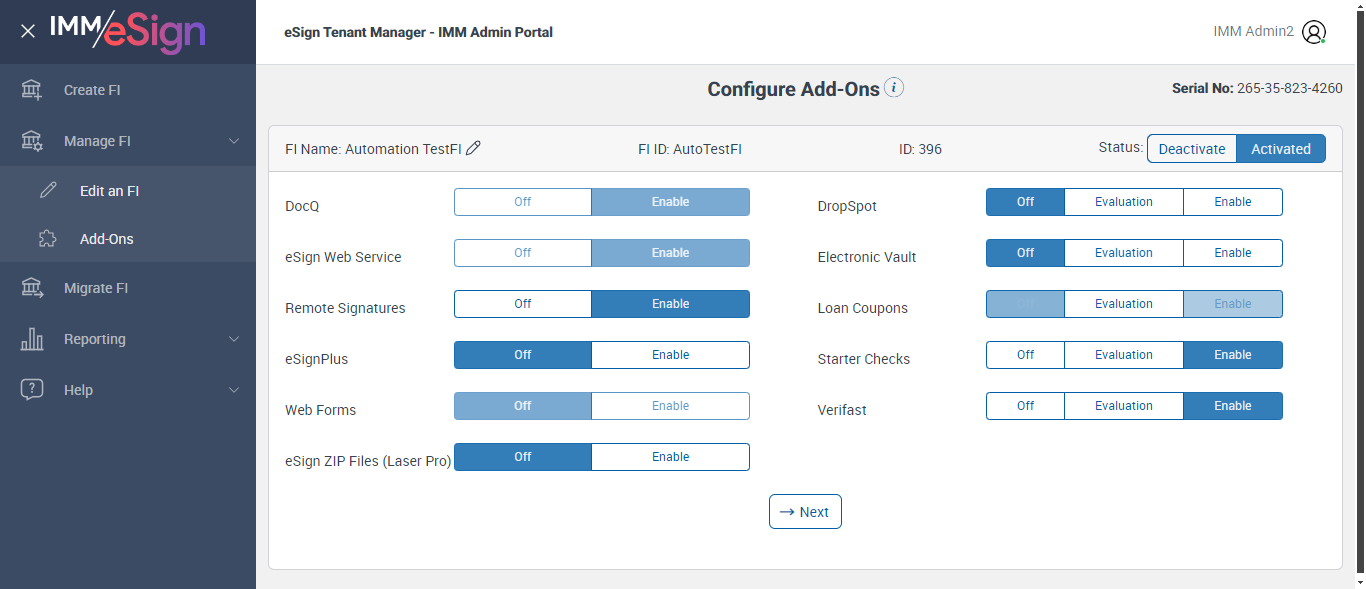
Task: Click the pencil icon beside FI Name
Action: [474, 148]
